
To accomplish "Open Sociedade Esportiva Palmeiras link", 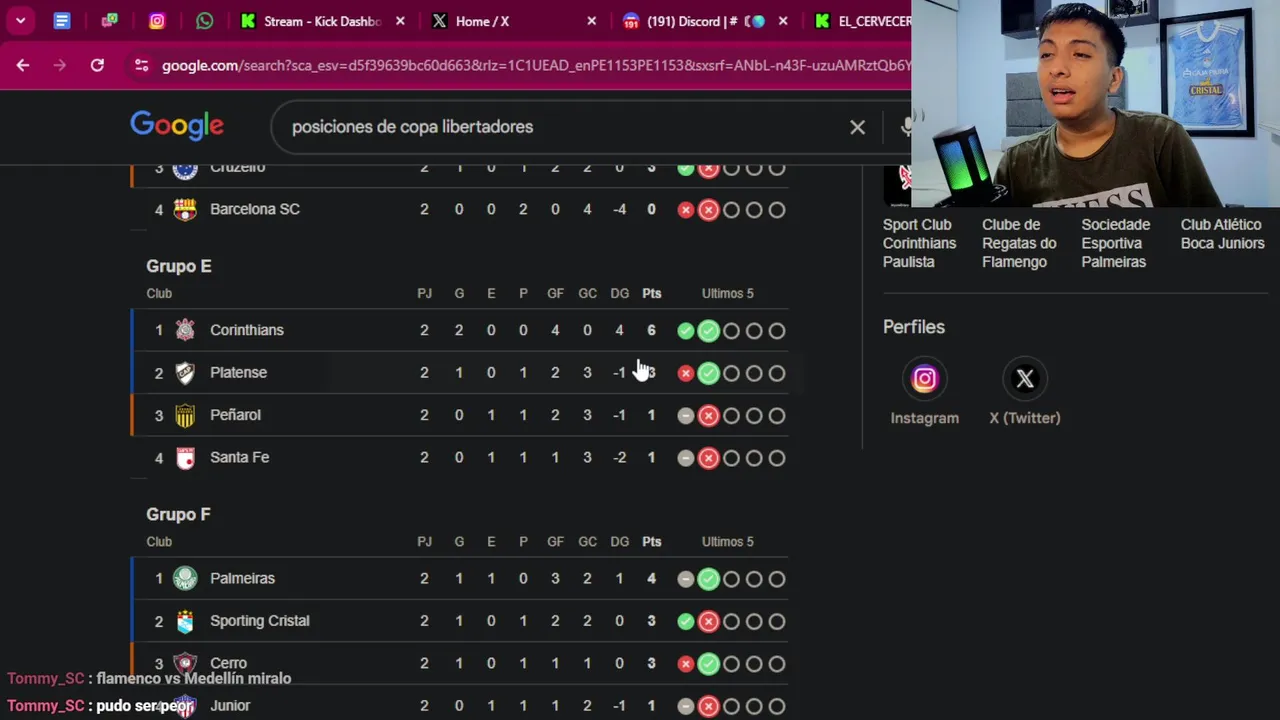I will tap(1115, 243).
